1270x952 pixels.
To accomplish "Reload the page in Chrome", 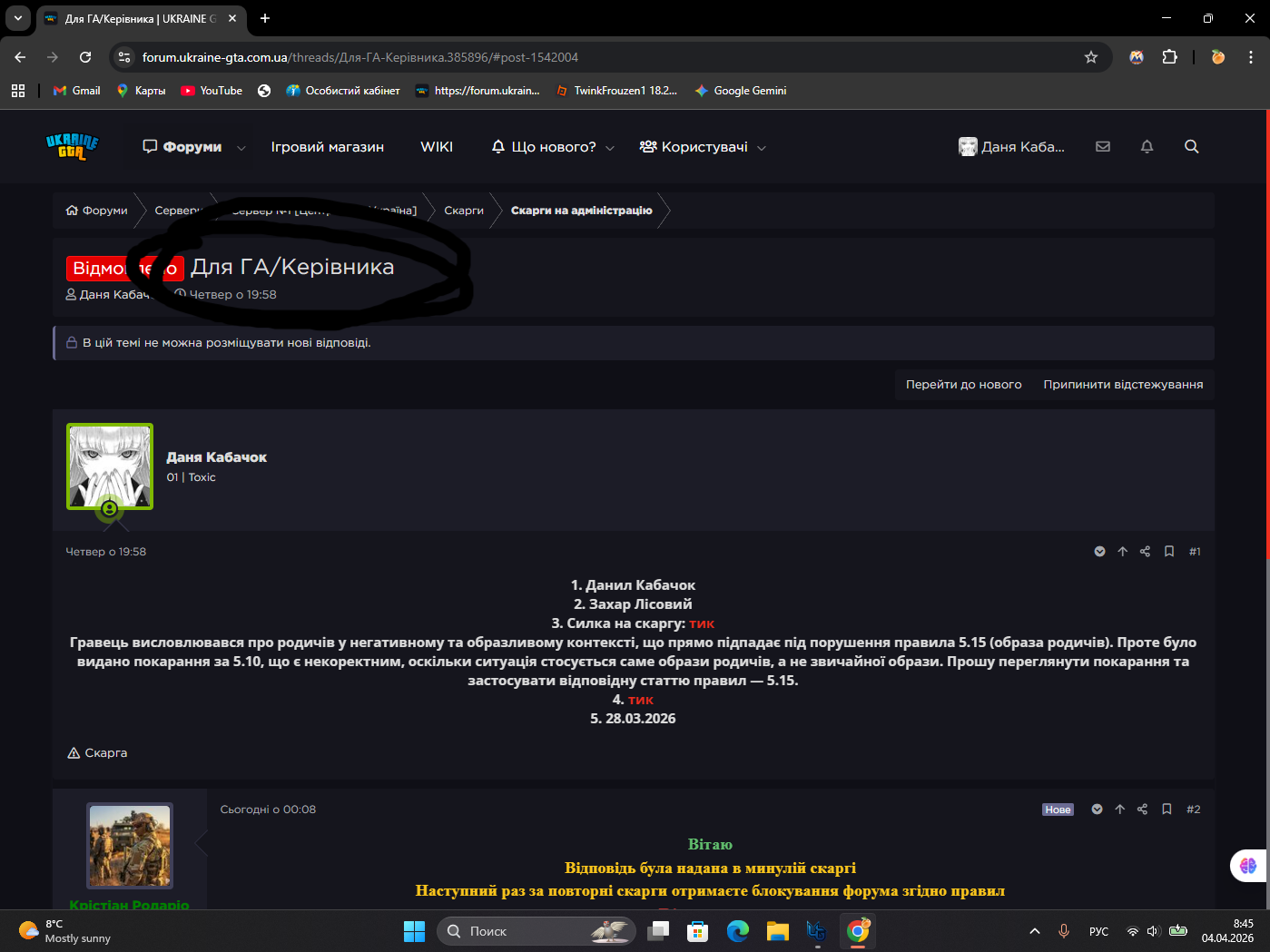I will [x=85, y=57].
